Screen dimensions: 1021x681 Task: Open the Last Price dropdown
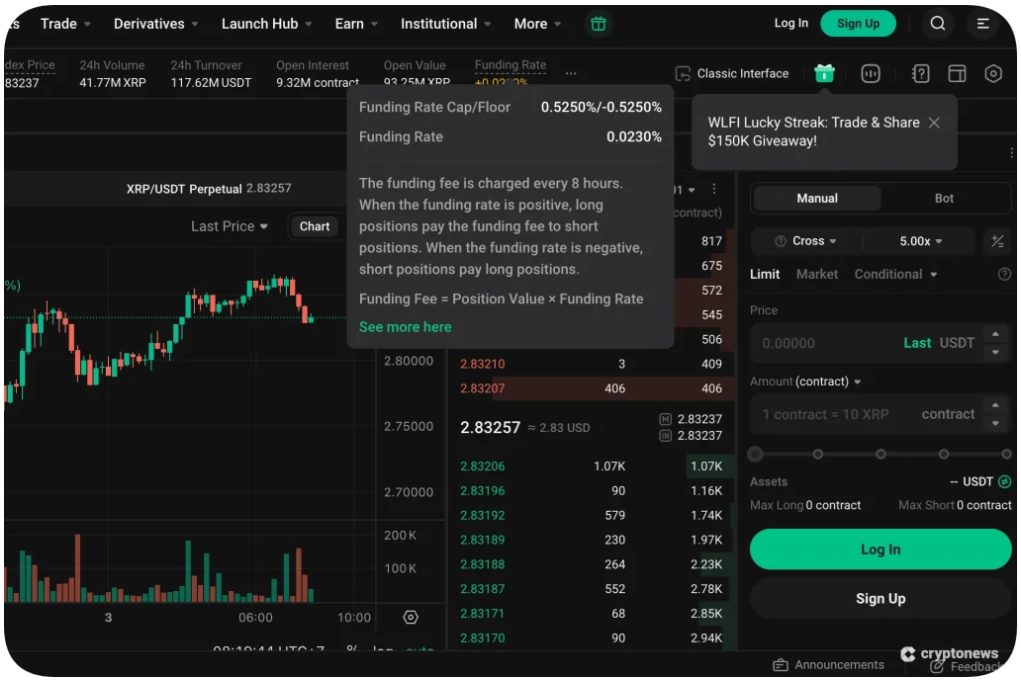click(229, 227)
